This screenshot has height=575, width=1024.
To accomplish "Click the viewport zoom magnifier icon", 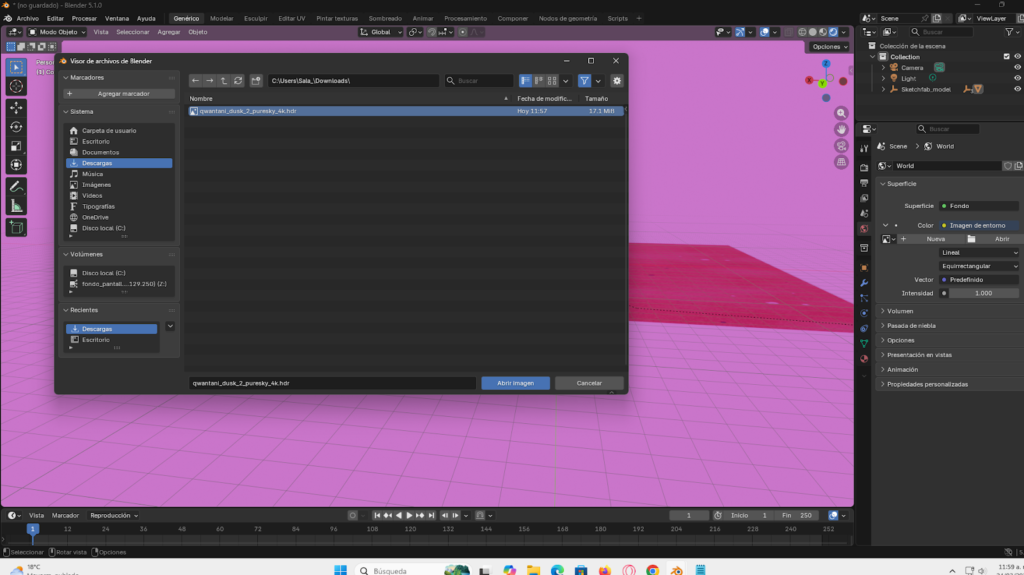I will 841,114.
